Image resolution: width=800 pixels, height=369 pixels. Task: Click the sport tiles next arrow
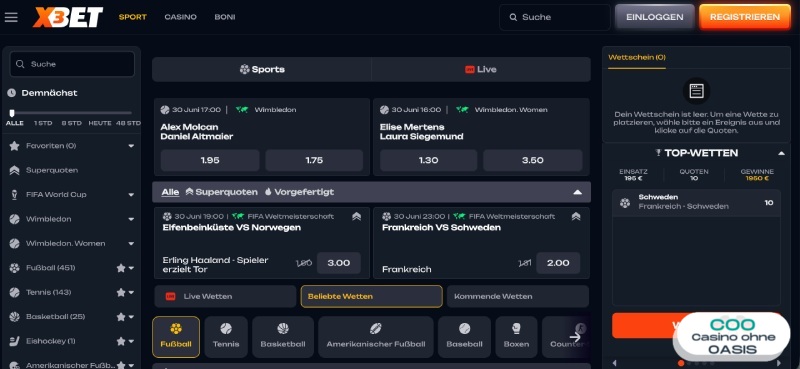click(575, 337)
